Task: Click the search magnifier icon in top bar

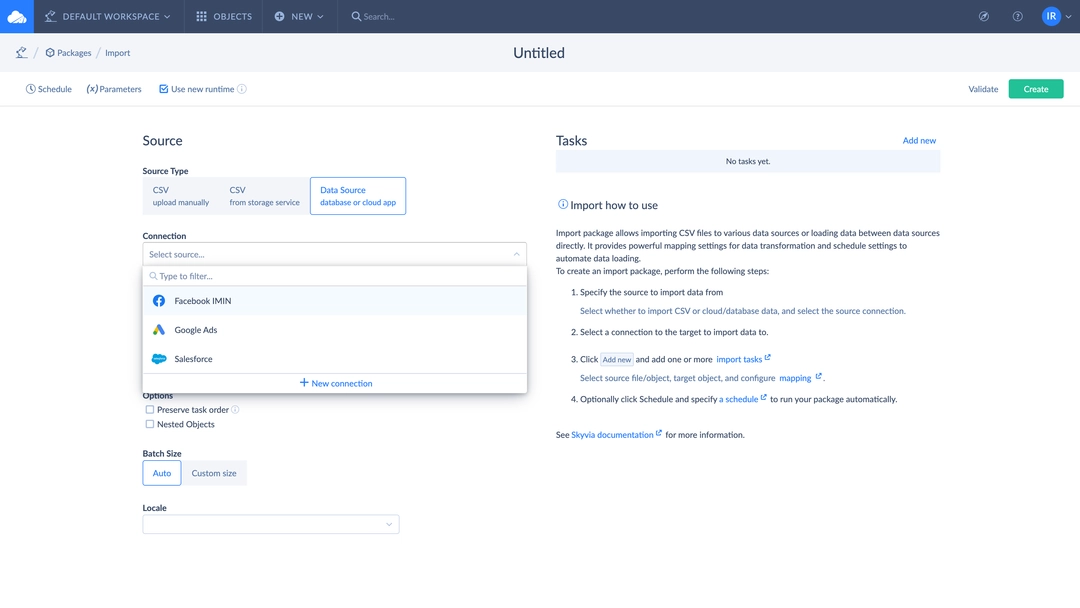Action: pos(356,17)
